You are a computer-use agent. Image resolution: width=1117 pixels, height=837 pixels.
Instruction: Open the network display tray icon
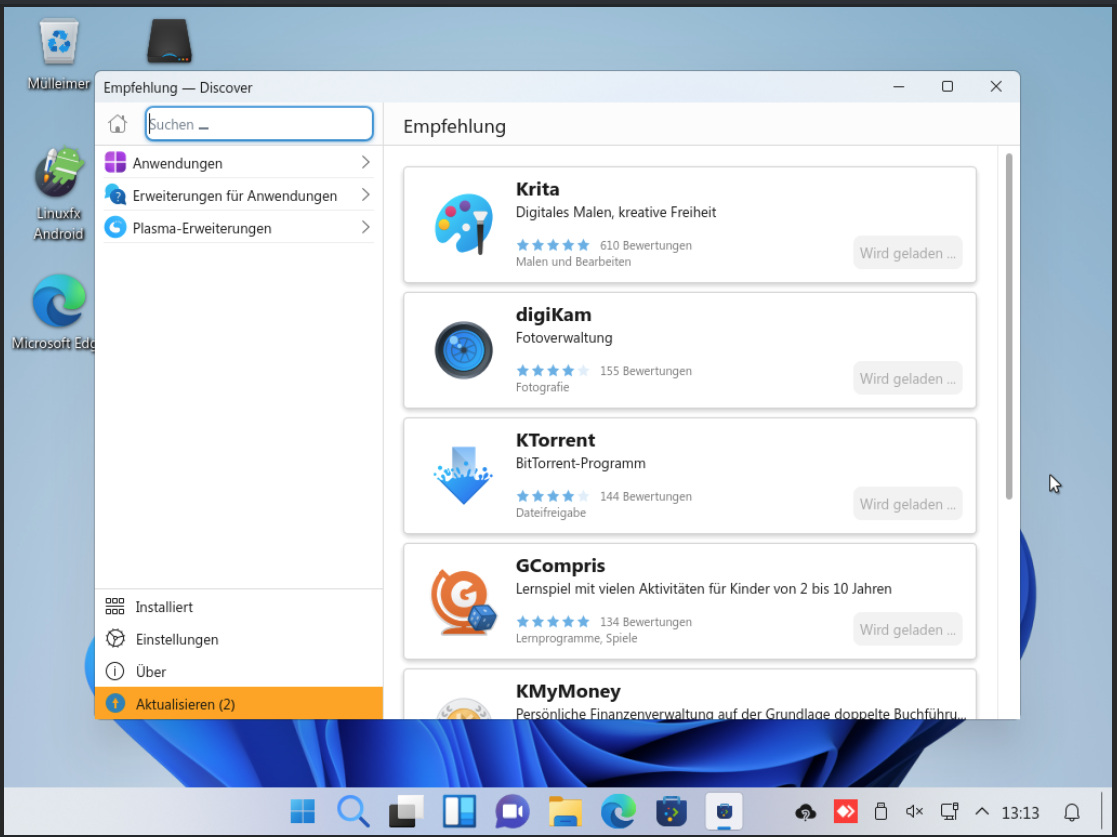(949, 811)
